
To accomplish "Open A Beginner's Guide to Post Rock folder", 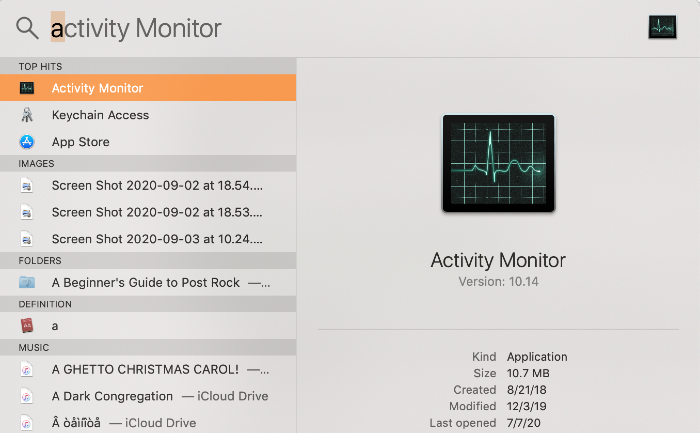I will coord(148,282).
